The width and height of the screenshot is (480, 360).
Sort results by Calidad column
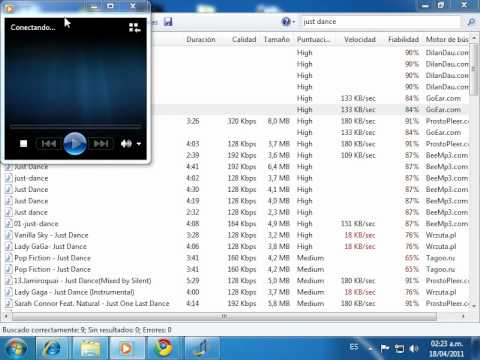(244, 39)
